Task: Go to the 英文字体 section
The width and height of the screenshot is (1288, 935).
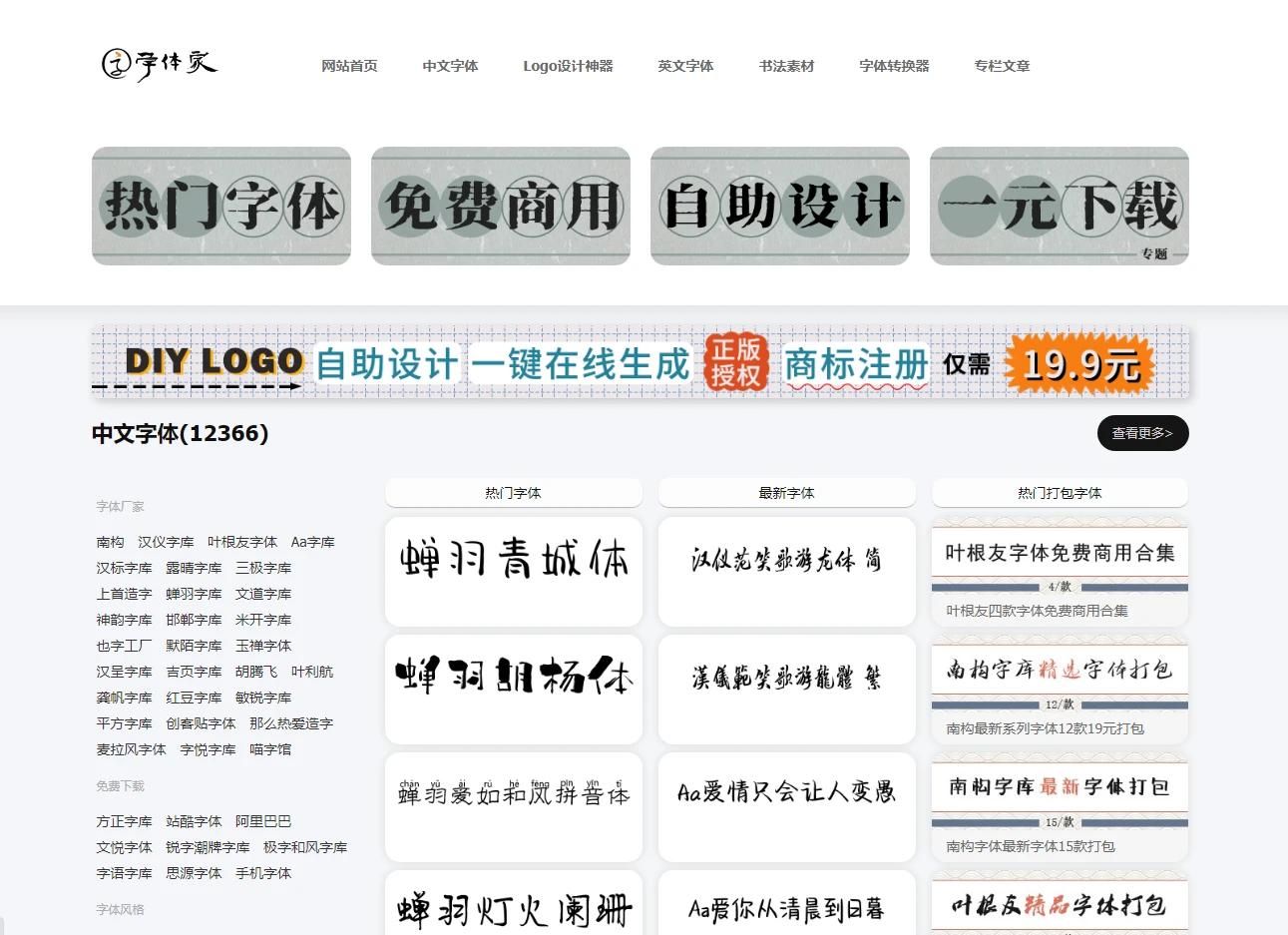Action: pos(685,66)
